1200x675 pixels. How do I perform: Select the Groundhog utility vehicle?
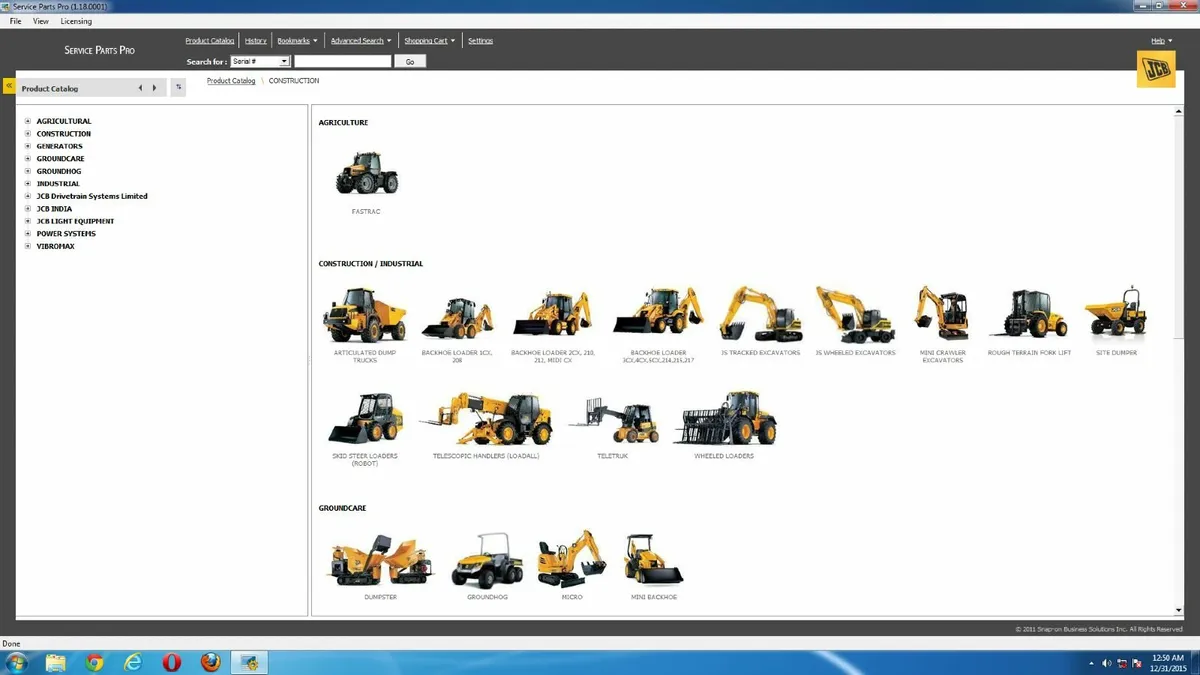[487, 560]
